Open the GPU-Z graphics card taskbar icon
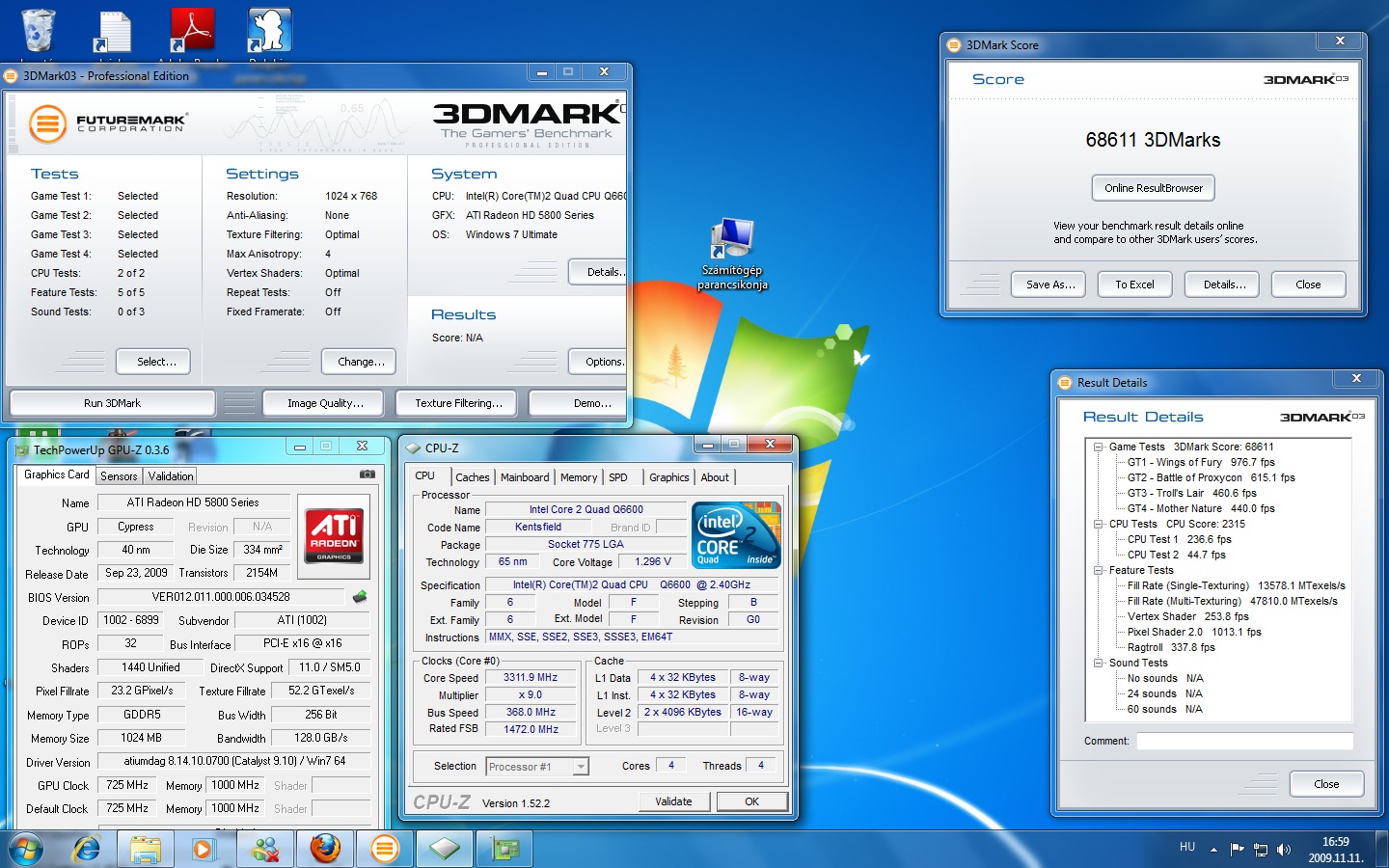 click(x=504, y=849)
